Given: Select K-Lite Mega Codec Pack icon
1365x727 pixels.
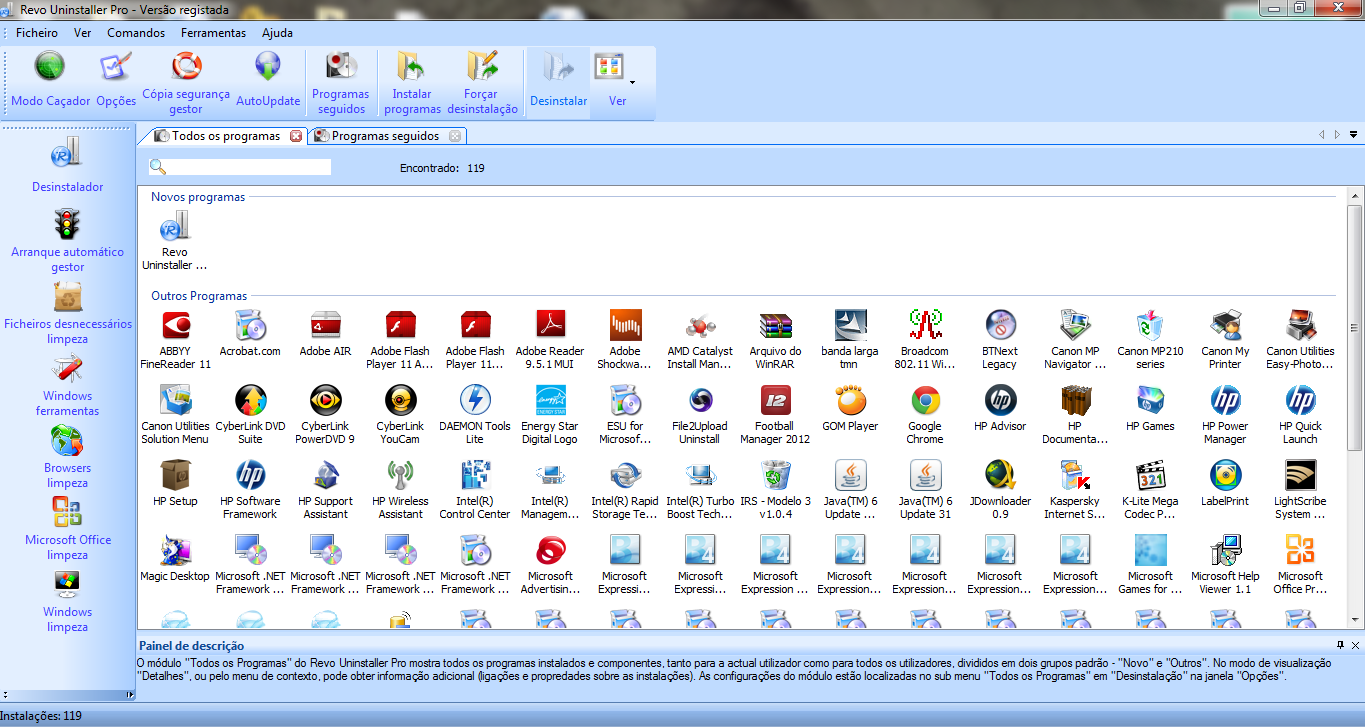Looking at the screenshot, I should coord(1150,490).
